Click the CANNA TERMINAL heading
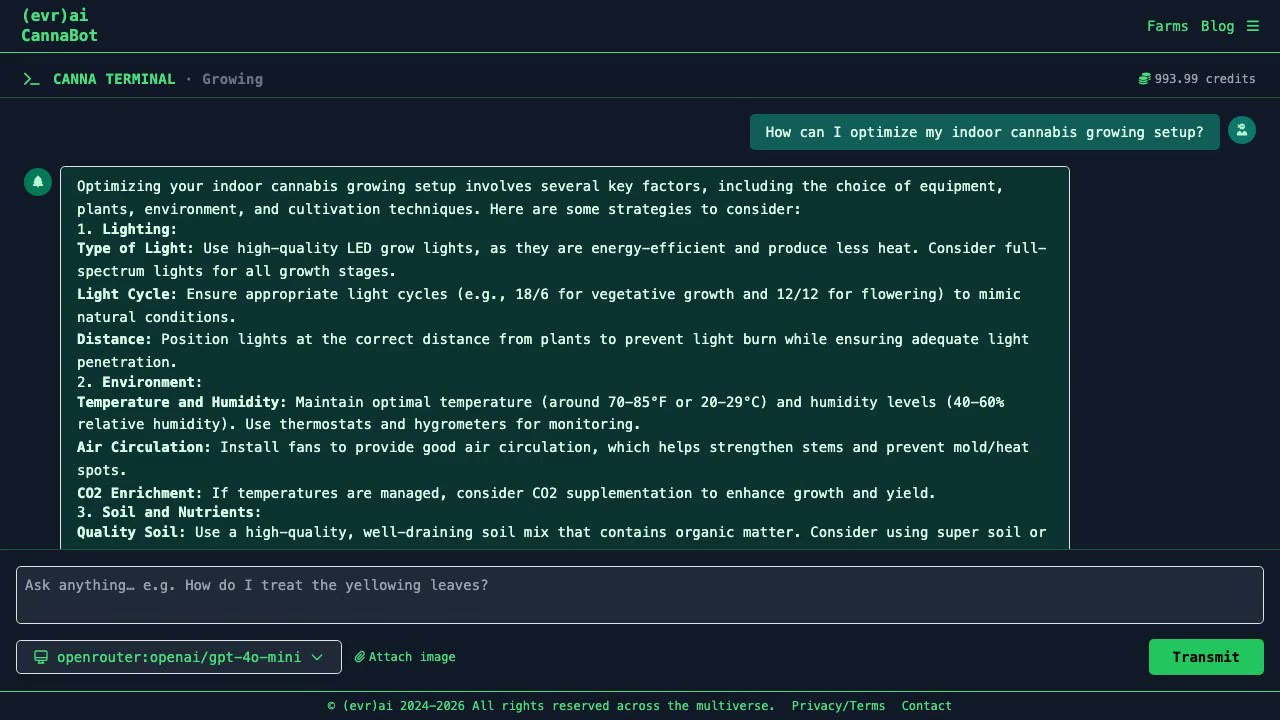The height and width of the screenshot is (720, 1280). click(x=114, y=79)
